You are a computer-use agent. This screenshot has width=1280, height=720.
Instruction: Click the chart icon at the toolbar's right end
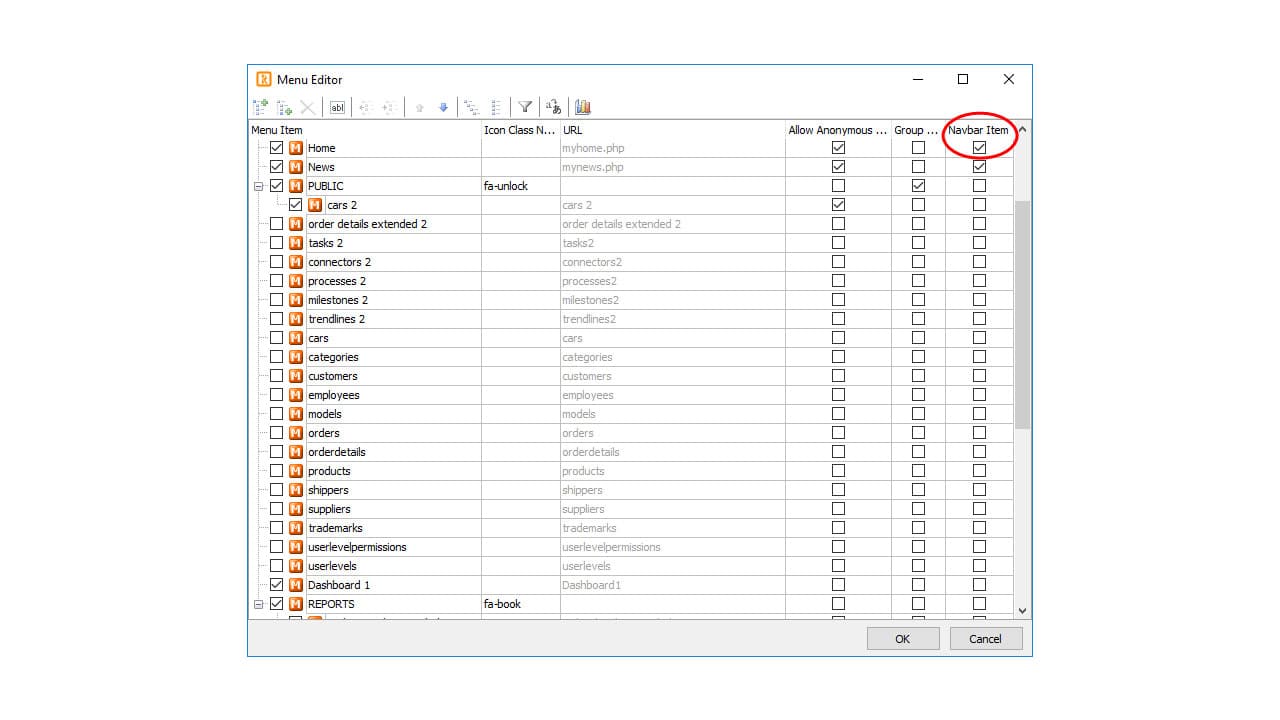(583, 107)
